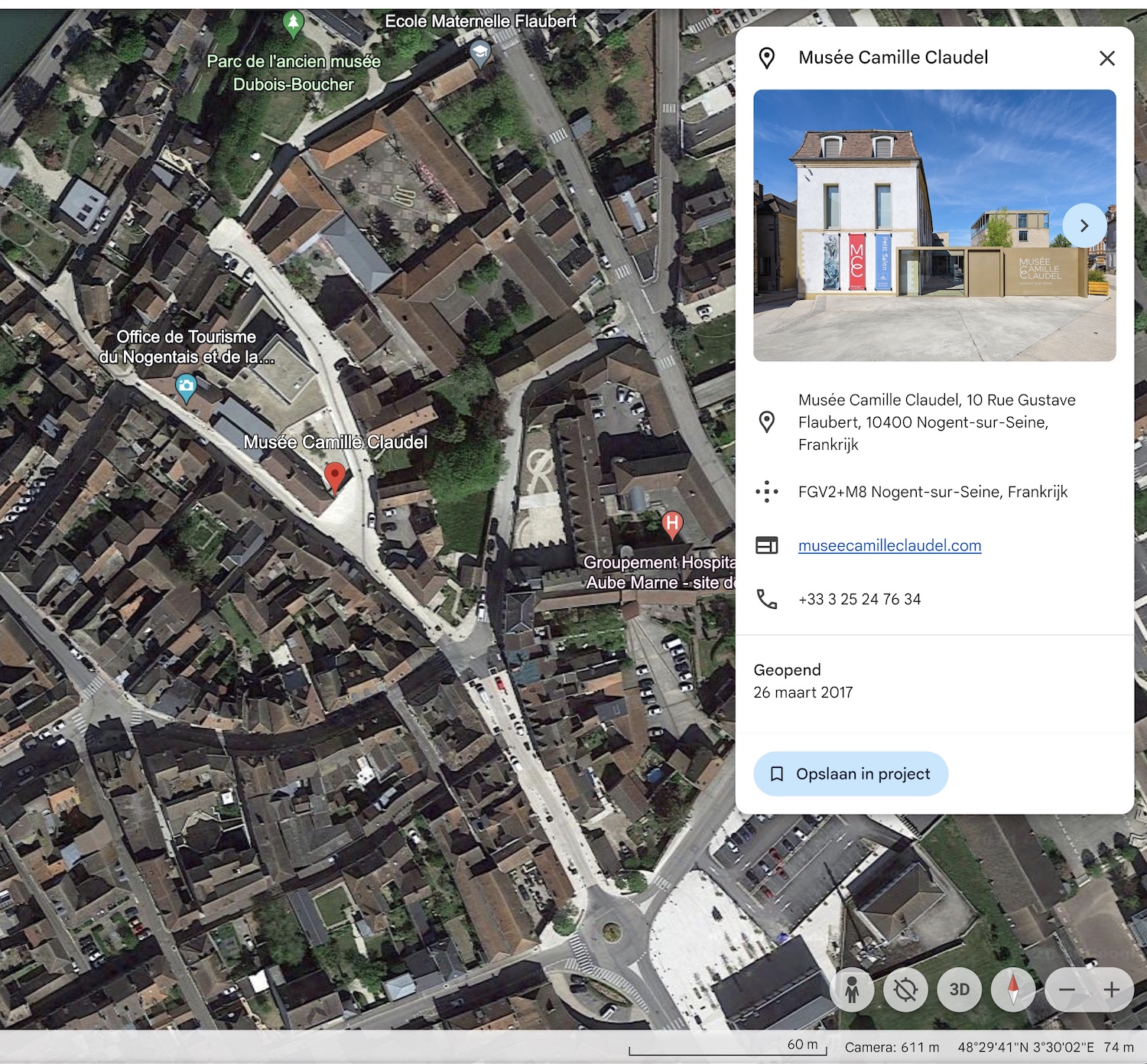Click the museum photo thumbnail
1147x1064 pixels.
click(934, 226)
